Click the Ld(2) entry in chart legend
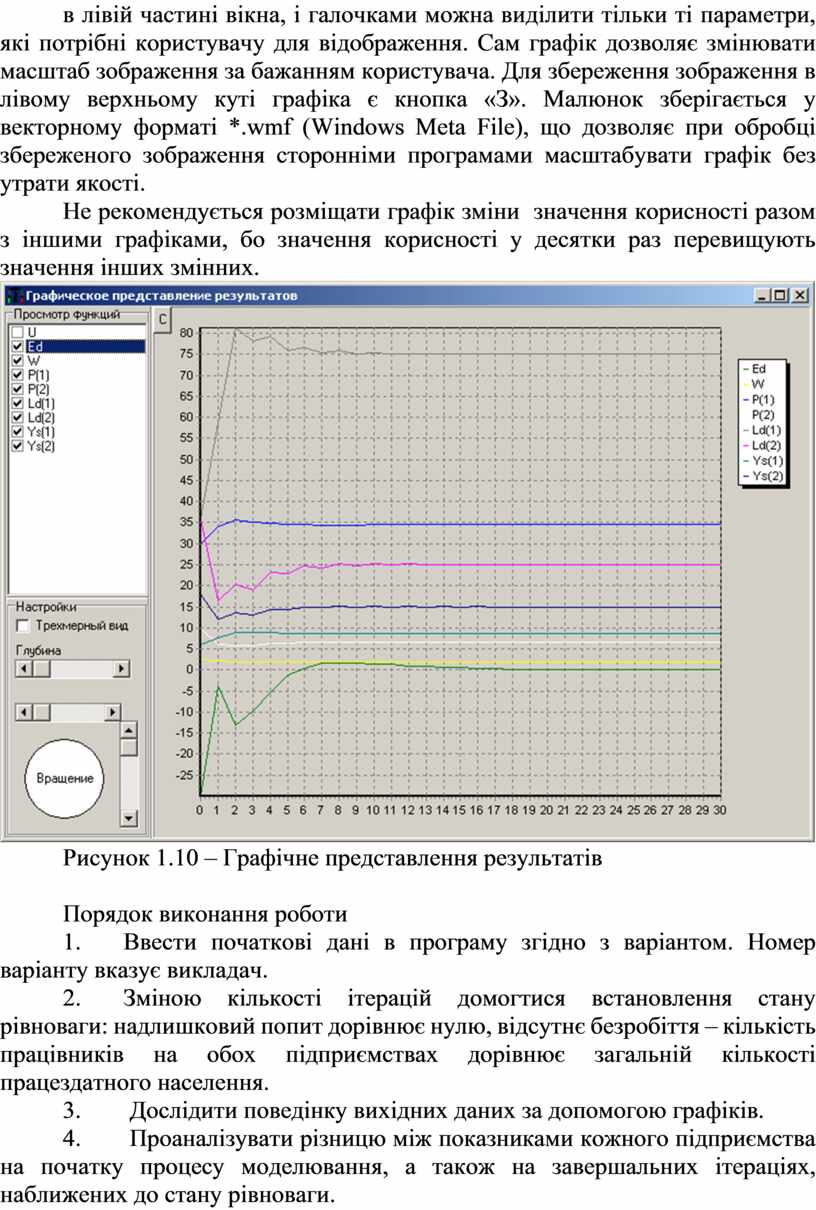This screenshot has height=1210, width=816. pos(767,444)
